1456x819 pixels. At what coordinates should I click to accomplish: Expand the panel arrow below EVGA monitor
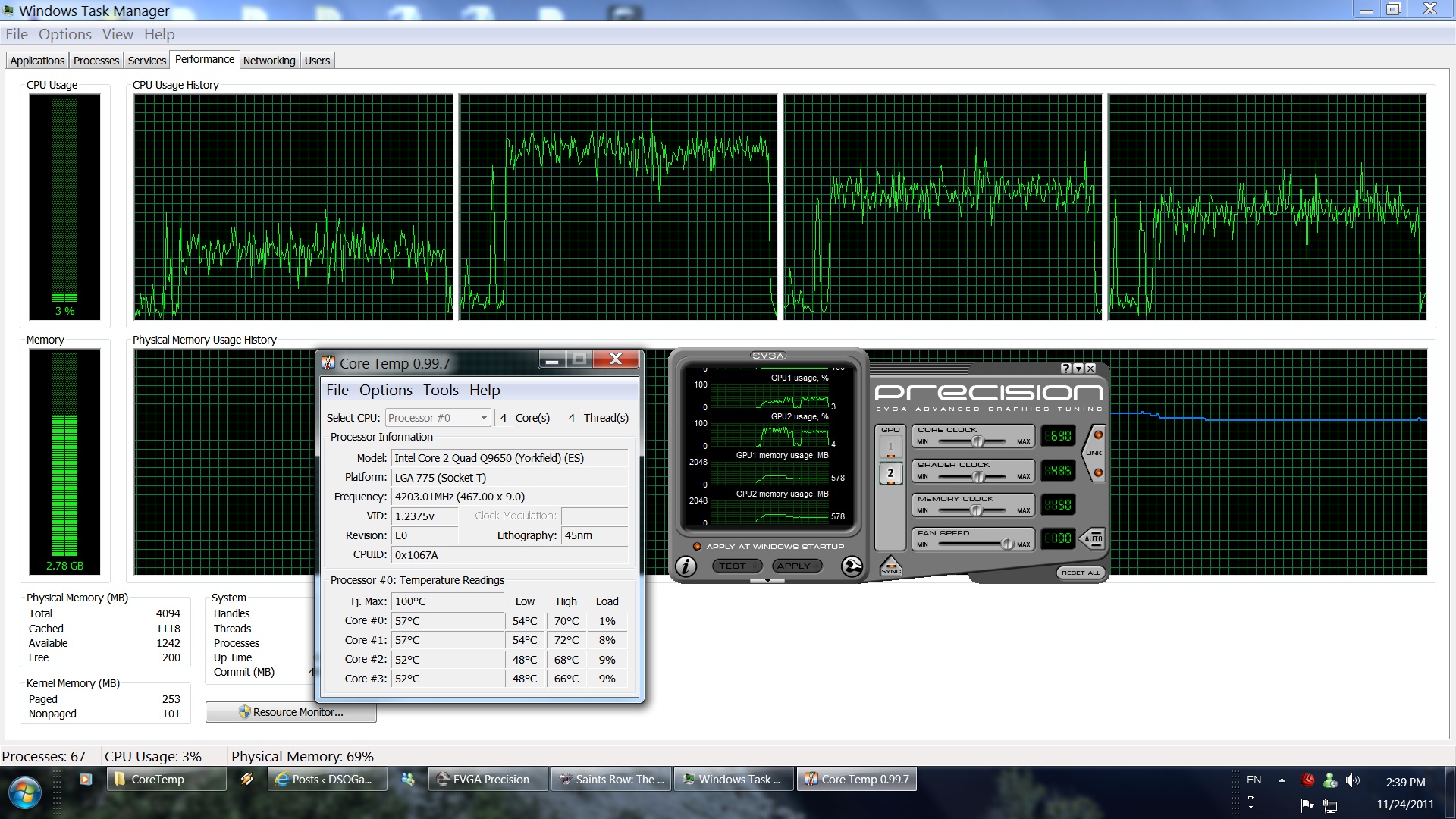click(x=767, y=581)
